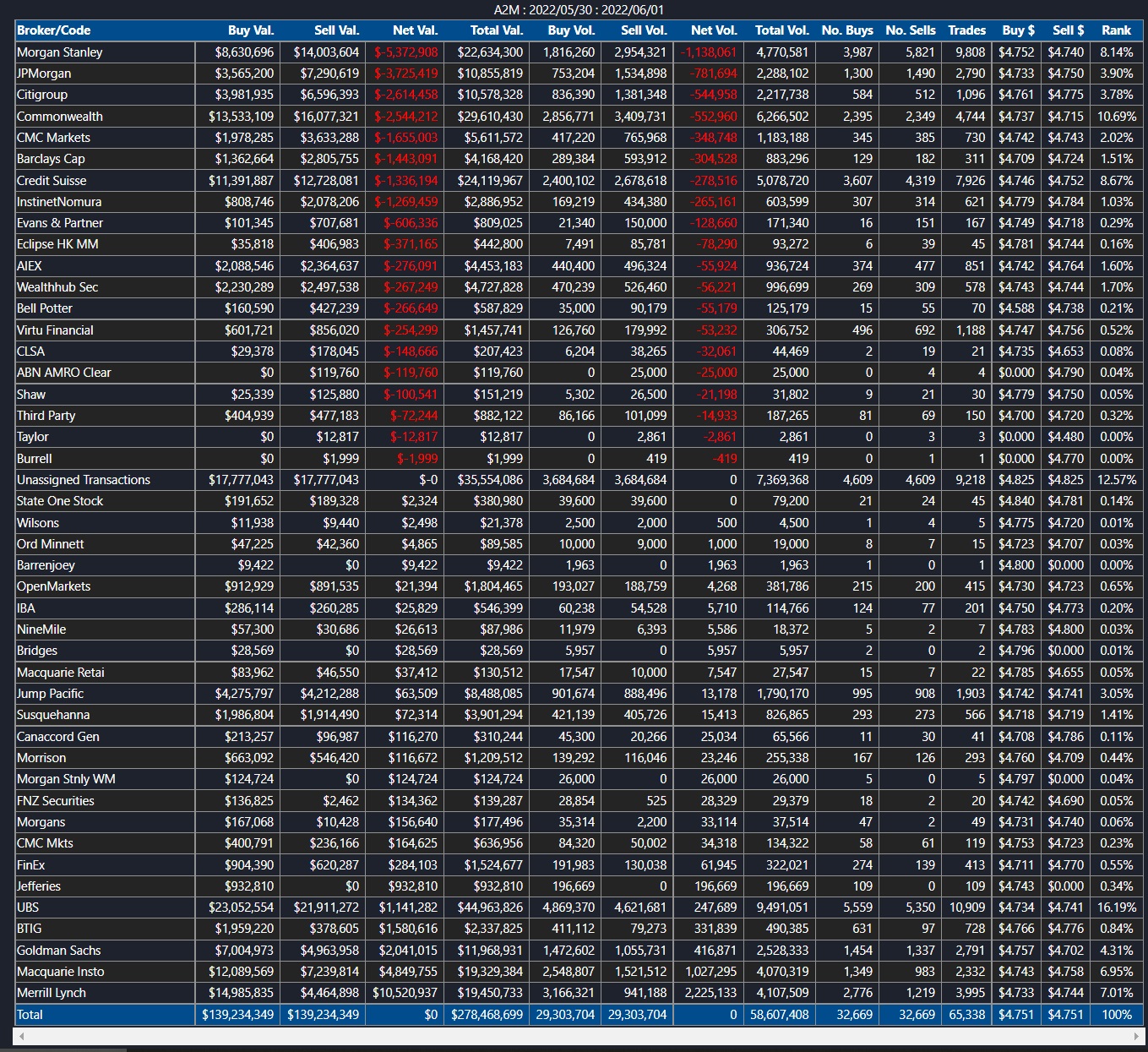Select the CMC Mkts broker name
Viewport: 1148px width, 1052px height.
pos(46,843)
